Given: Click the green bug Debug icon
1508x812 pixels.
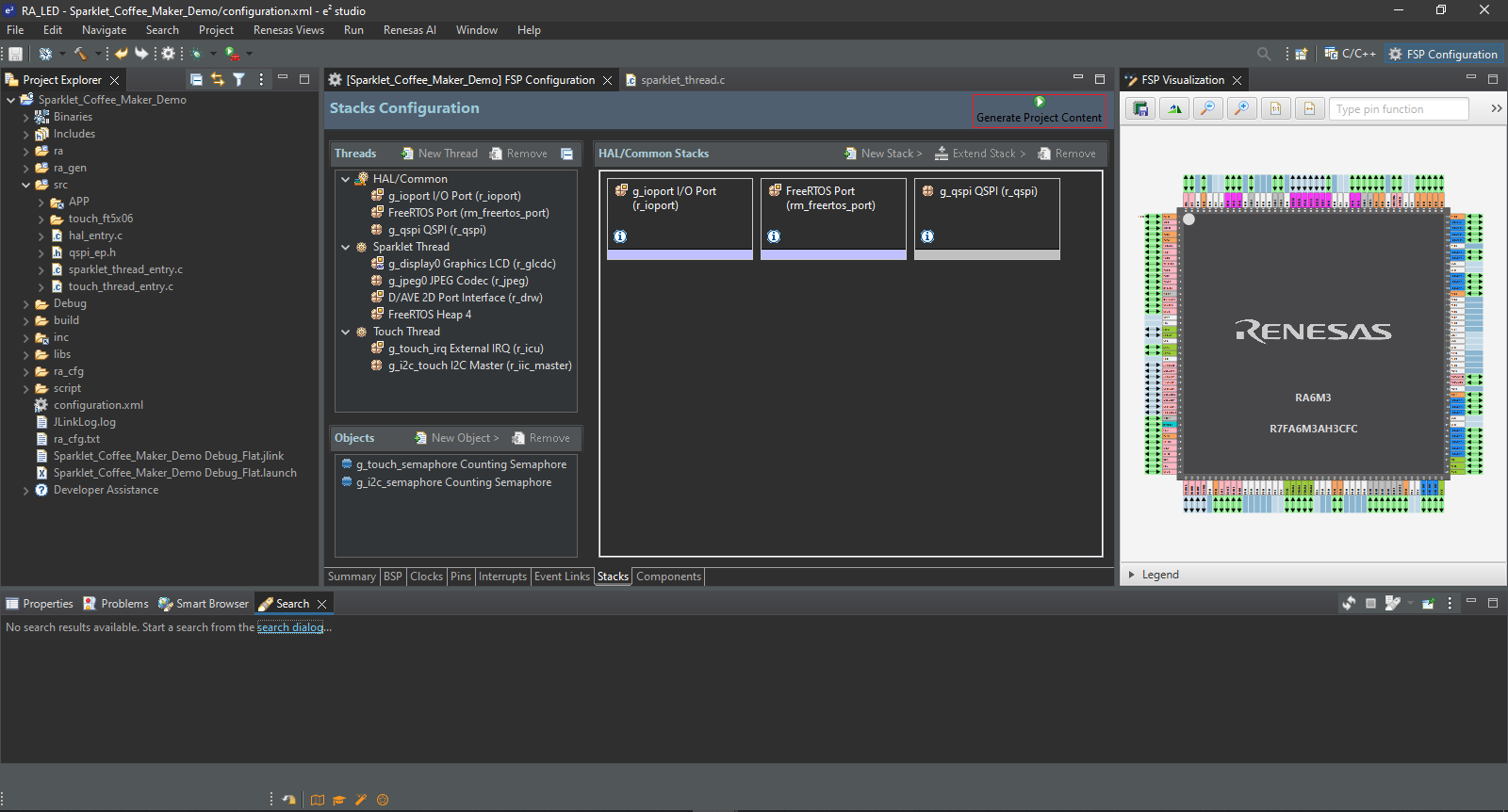Looking at the screenshot, I should click(x=196, y=54).
